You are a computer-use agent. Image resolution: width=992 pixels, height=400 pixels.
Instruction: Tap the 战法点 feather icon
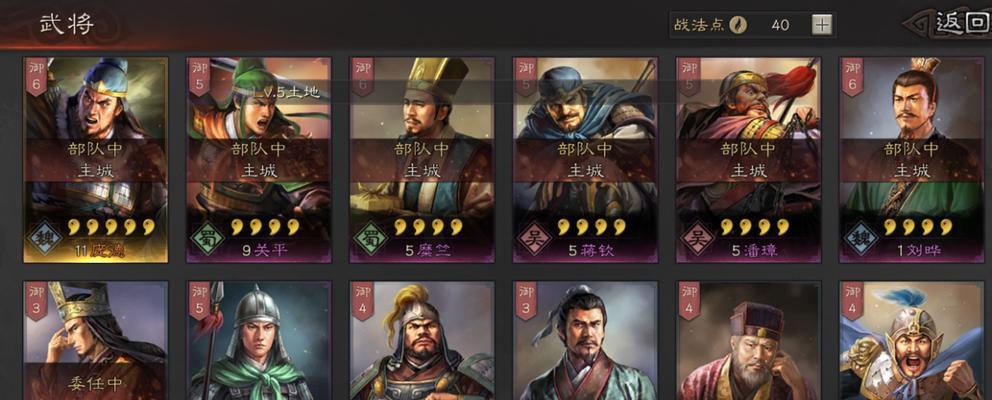click(738, 25)
